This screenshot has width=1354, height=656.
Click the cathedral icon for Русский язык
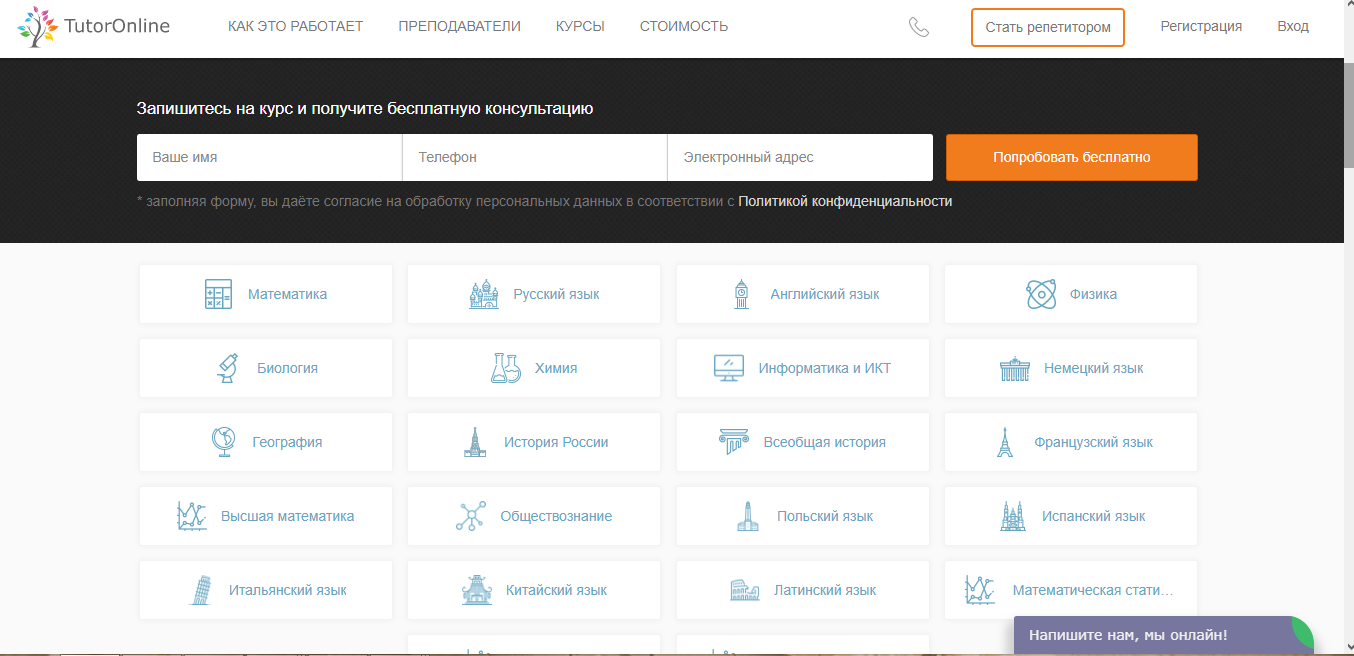pos(484,294)
